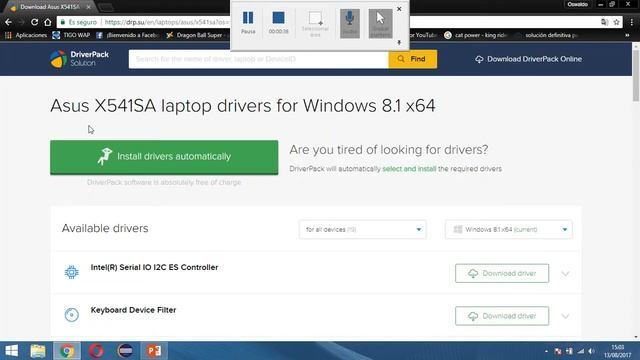Click Download DriverPack Online
The image size is (640, 360).
point(529,59)
